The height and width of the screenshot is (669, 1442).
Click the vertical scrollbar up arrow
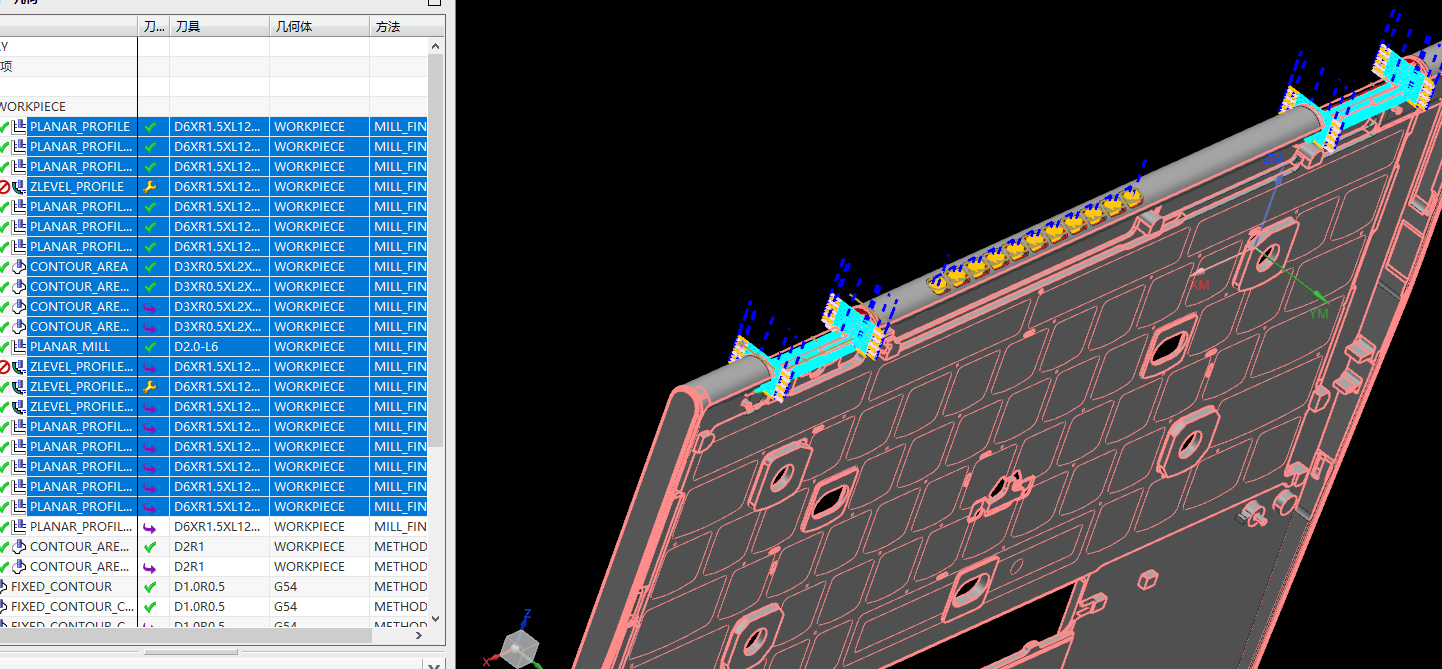436,45
